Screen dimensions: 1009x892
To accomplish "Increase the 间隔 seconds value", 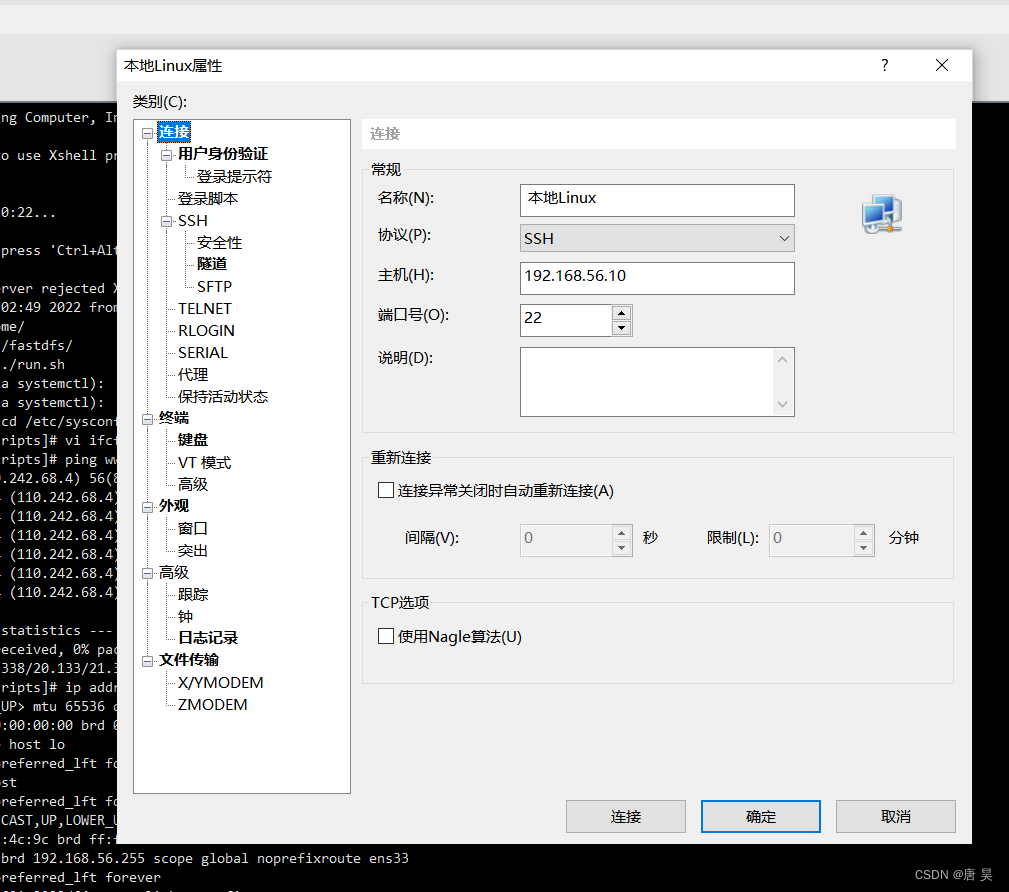I will pyautogui.click(x=621, y=534).
